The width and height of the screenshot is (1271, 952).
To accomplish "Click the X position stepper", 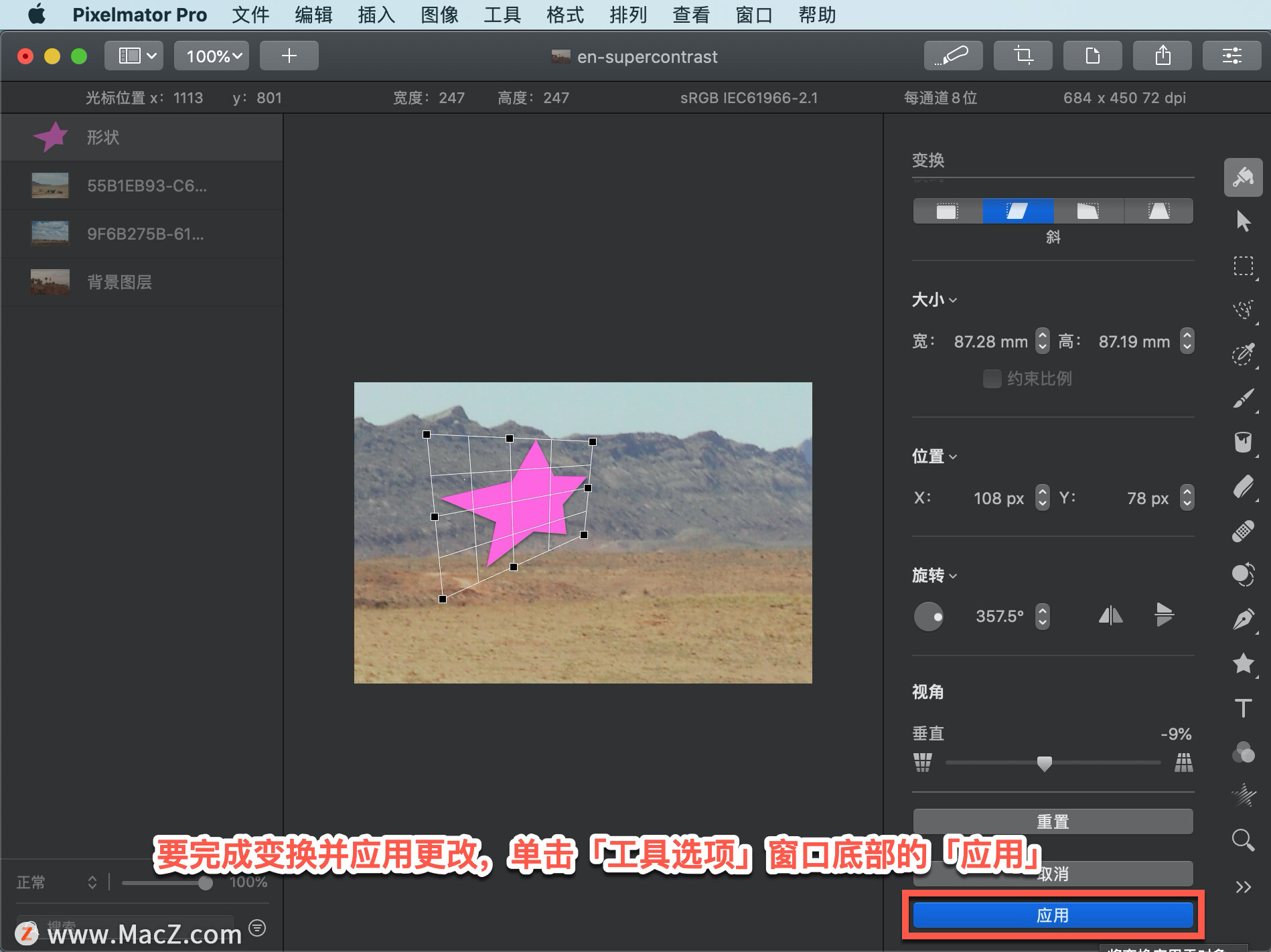I will [x=1042, y=497].
